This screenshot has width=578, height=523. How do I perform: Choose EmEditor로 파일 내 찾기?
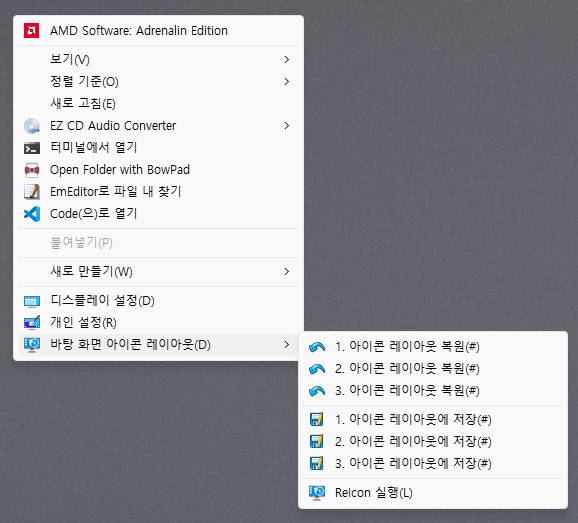pos(159,192)
